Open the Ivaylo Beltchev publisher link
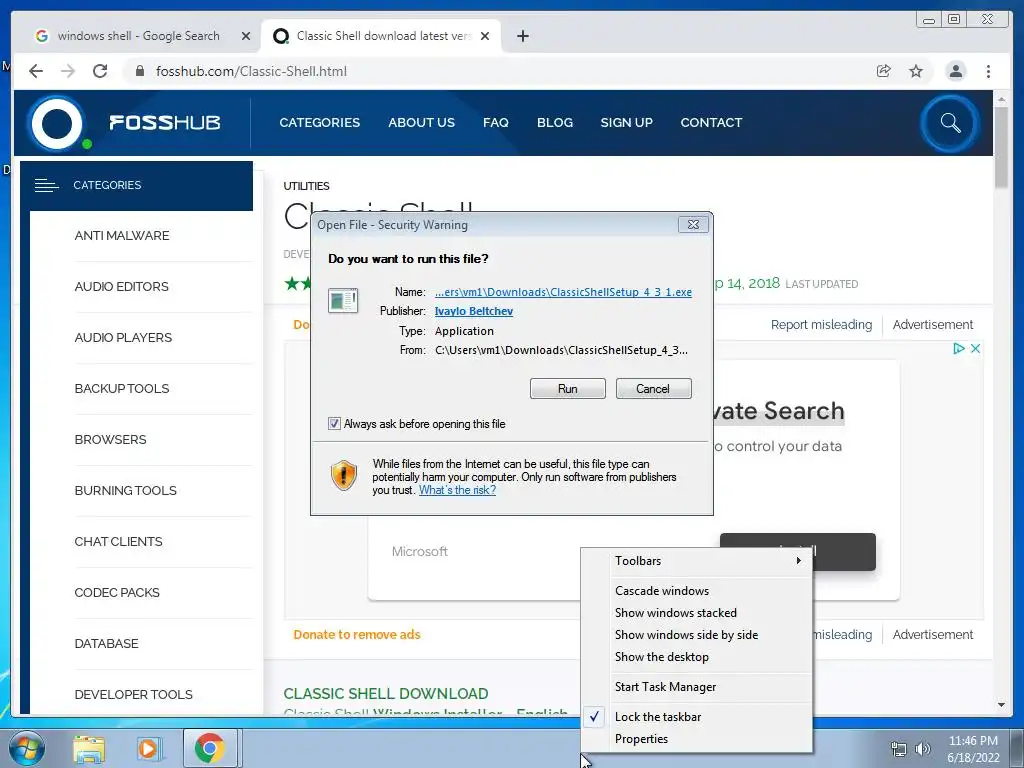This screenshot has width=1024, height=768. (473, 312)
